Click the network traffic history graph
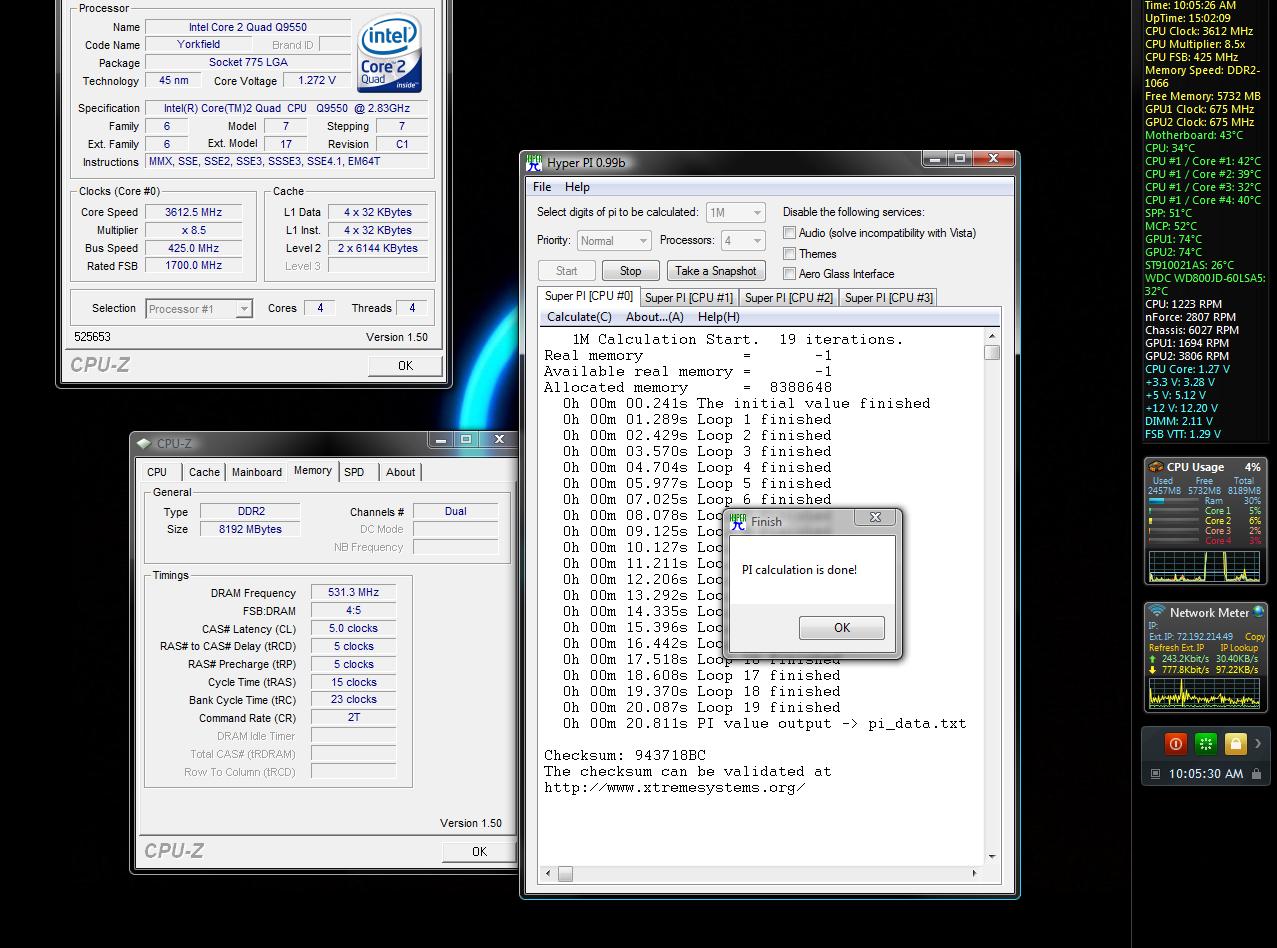This screenshot has width=1277, height=948. (x=1205, y=693)
